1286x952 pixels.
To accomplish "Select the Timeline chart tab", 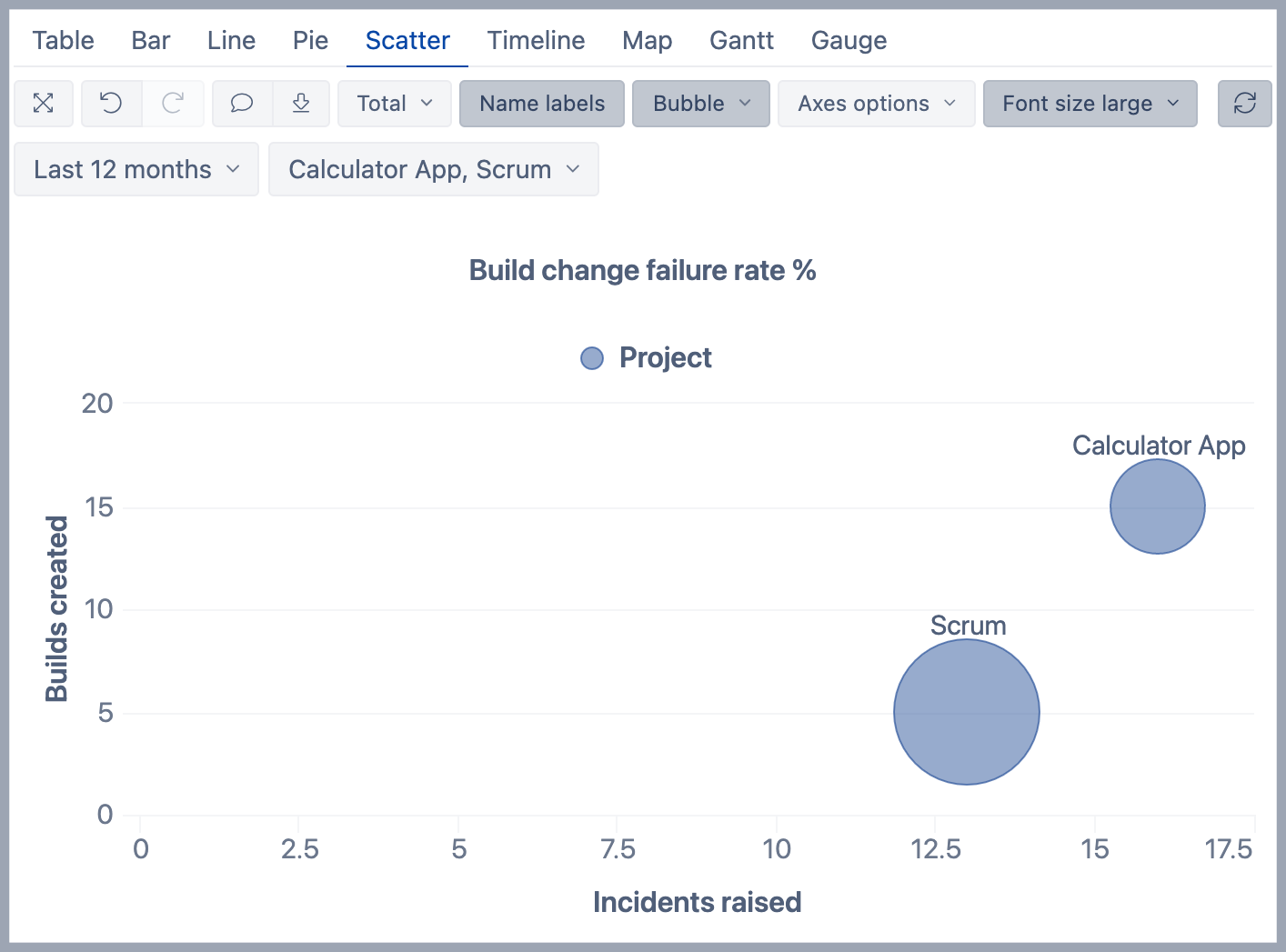I will tap(536, 40).
